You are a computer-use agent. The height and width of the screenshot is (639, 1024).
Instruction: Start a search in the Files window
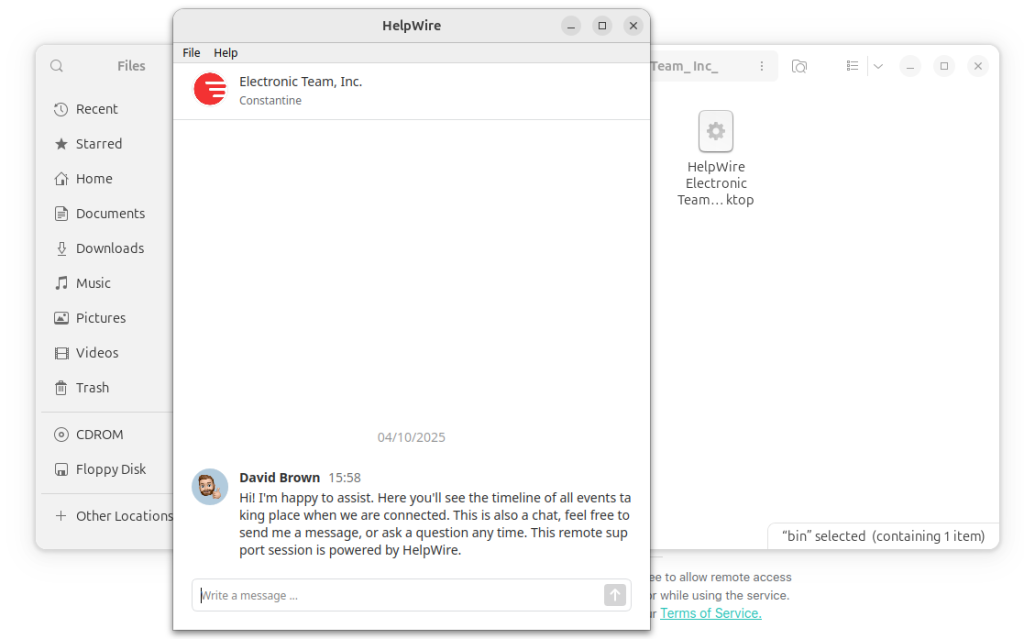[799, 65]
